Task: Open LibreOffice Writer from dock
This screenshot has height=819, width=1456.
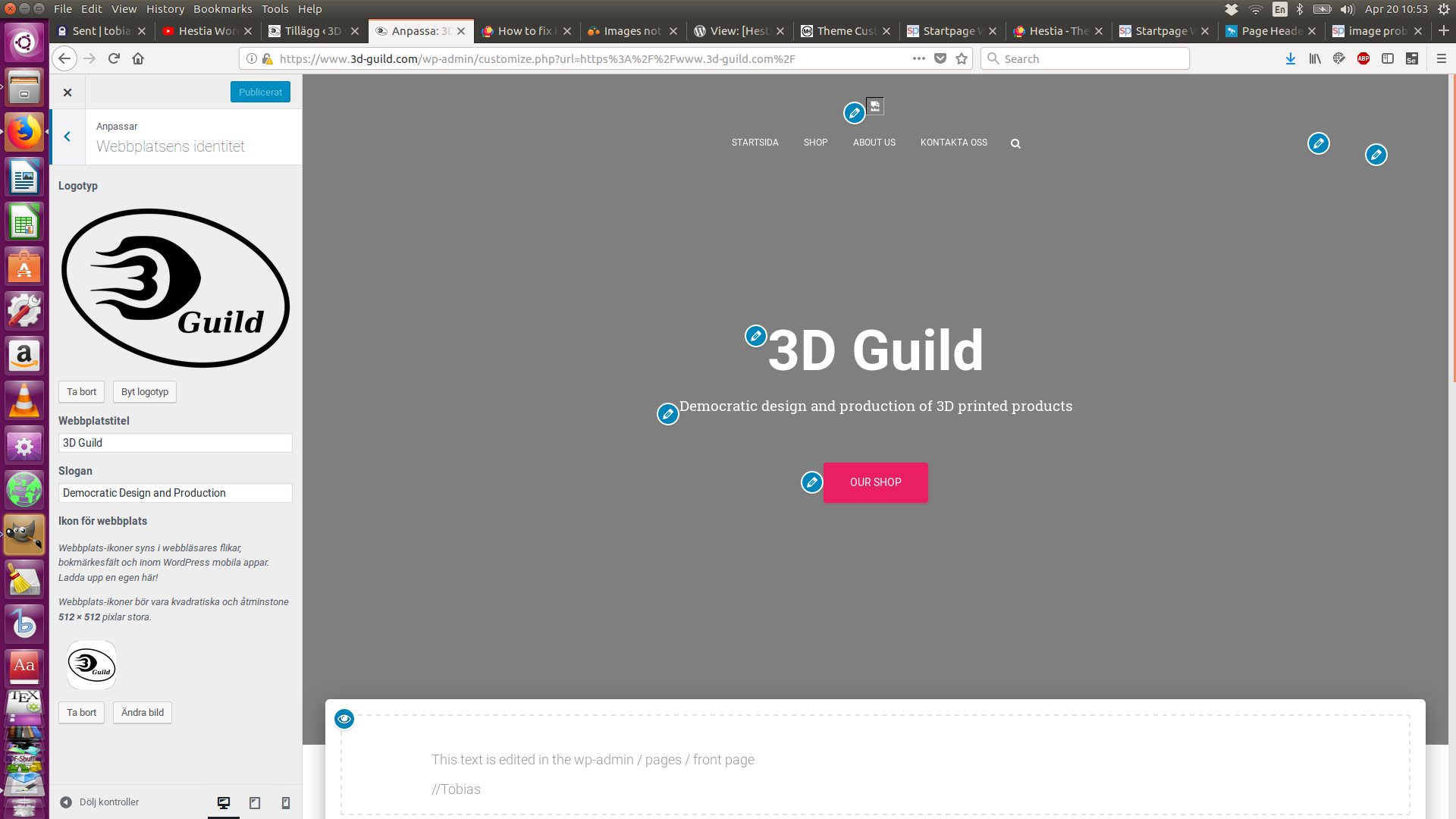Action: 24,177
